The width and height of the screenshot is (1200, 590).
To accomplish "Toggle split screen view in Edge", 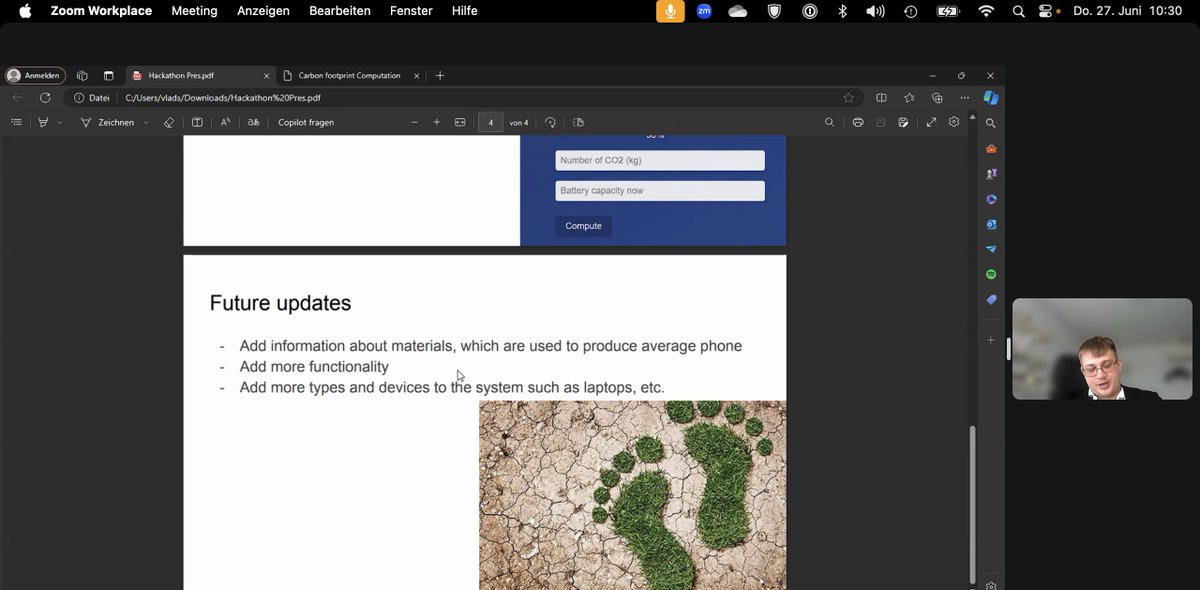I will click(x=881, y=98).
